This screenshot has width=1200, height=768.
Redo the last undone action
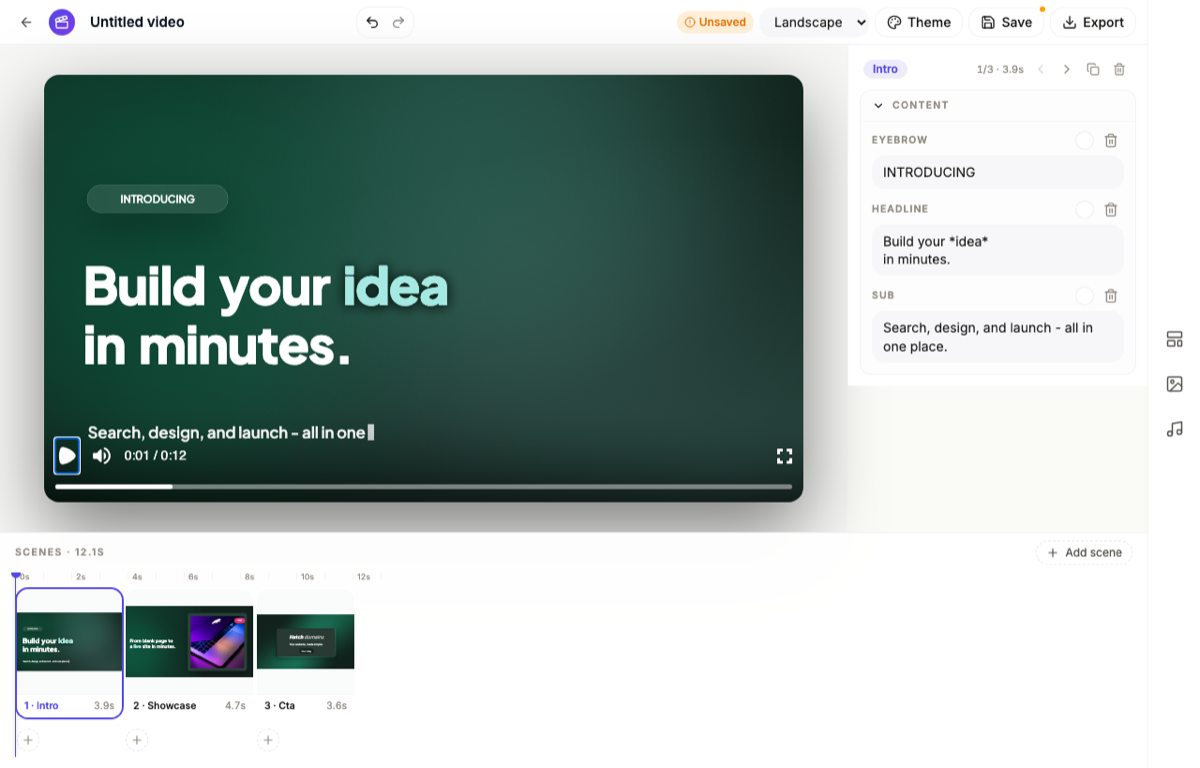click(399, 22)
